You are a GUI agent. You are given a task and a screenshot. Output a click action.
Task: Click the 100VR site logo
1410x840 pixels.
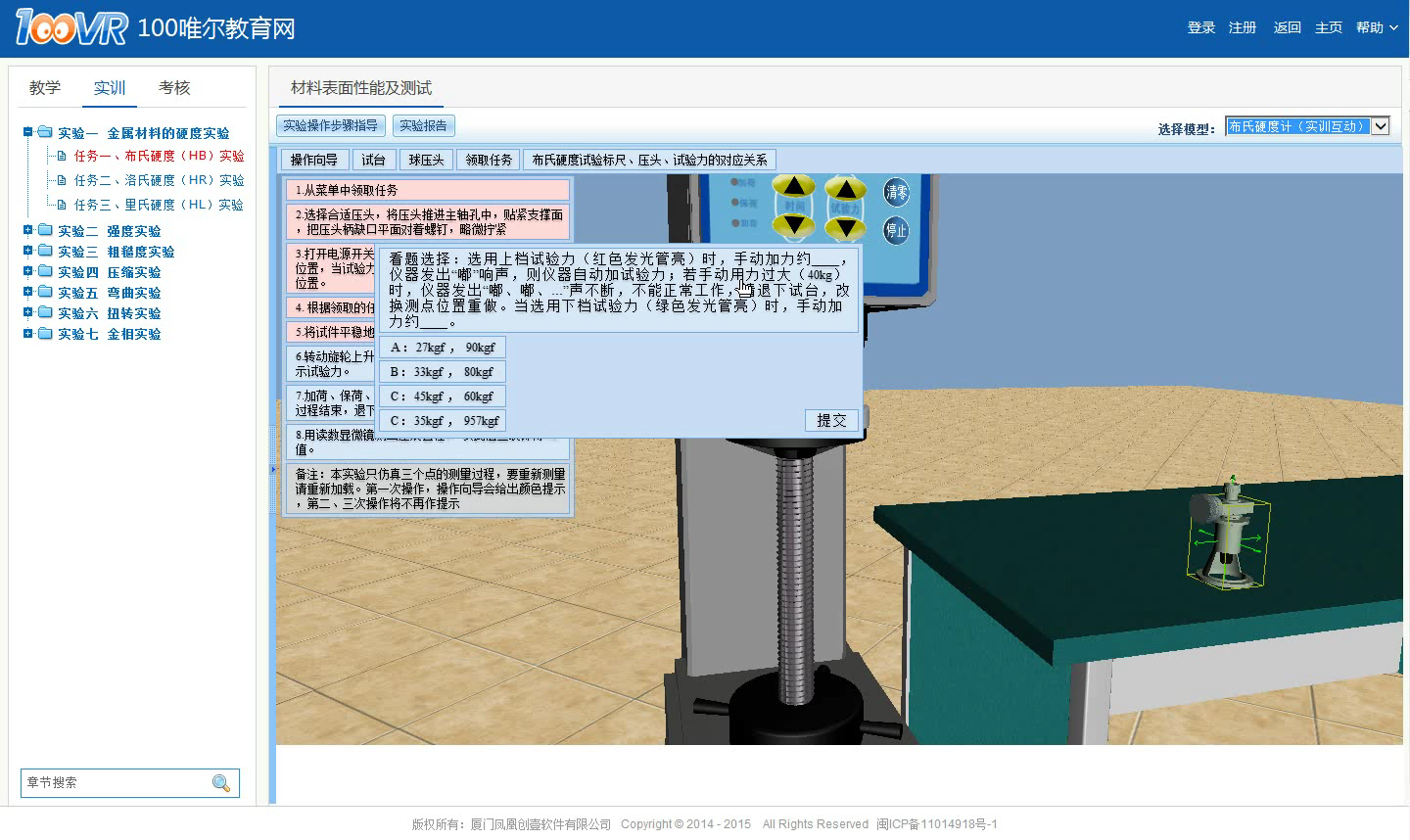coord(70,27)
